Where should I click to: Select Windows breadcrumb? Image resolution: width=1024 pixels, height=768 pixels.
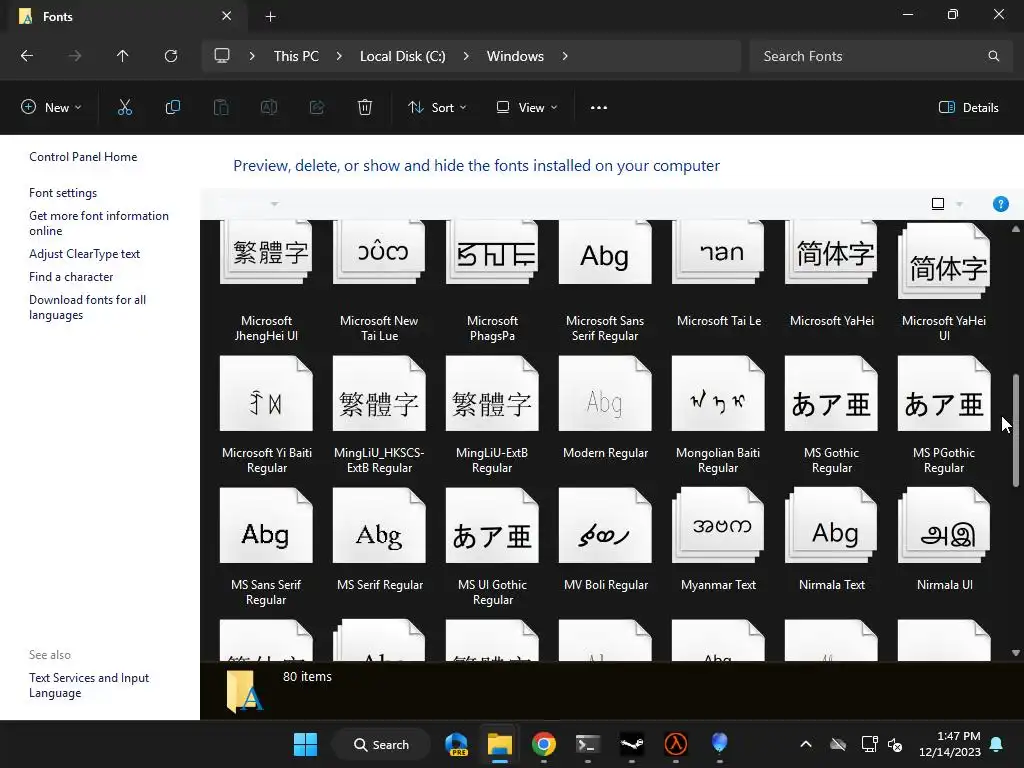click(515, 56)
